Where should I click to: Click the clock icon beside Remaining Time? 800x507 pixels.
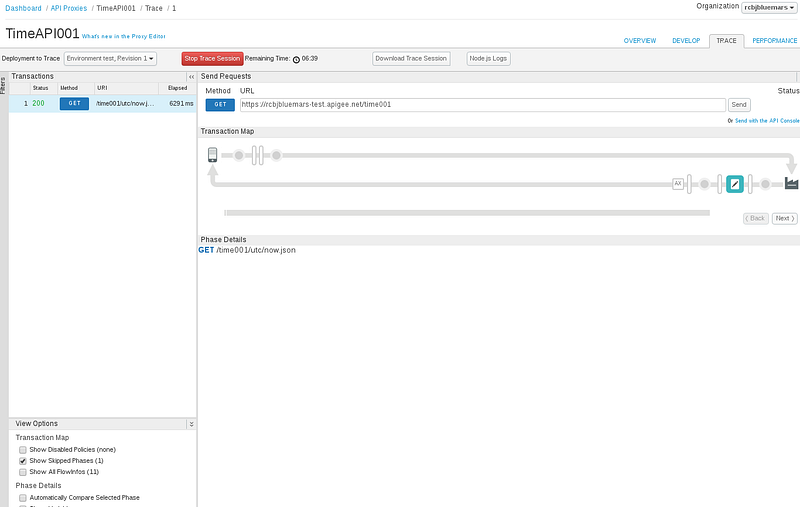[x=296, y=59]
